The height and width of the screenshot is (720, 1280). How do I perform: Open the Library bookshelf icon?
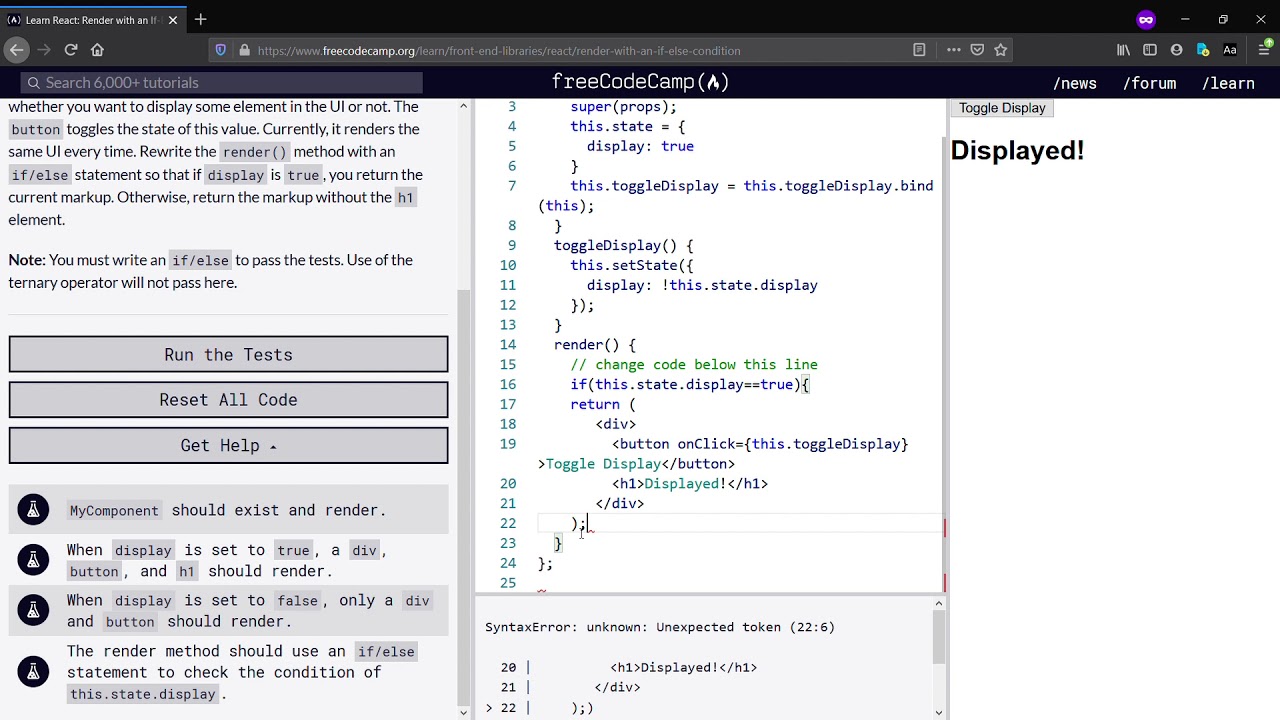click(x=1123, y=50)
